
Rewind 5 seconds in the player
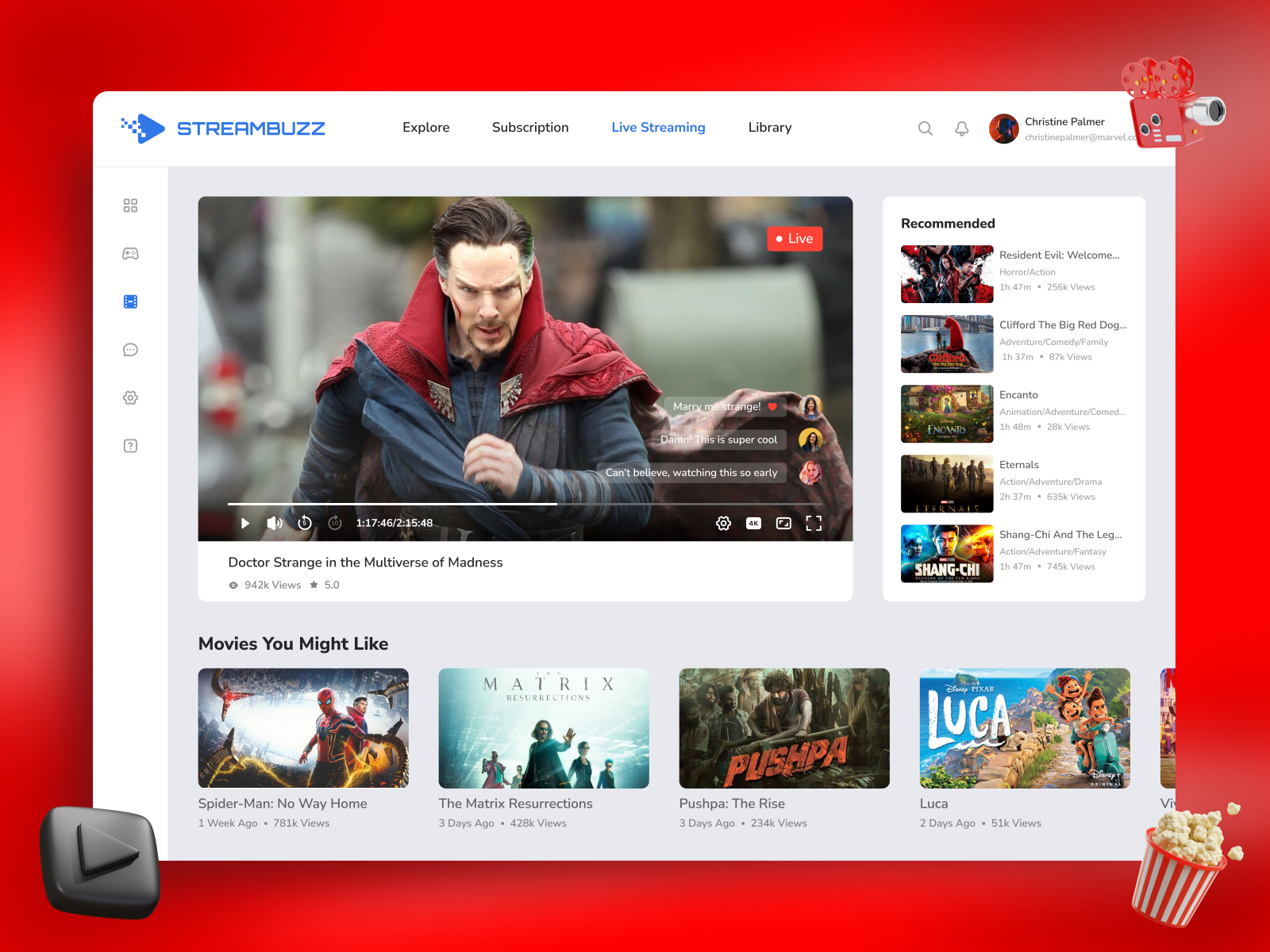click(x=305, y=523)
